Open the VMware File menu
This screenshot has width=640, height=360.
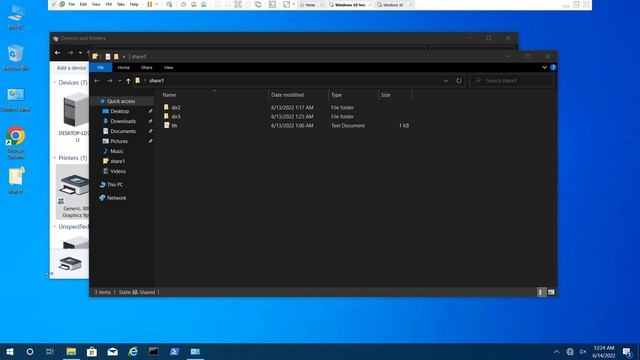tap(71, 4)
